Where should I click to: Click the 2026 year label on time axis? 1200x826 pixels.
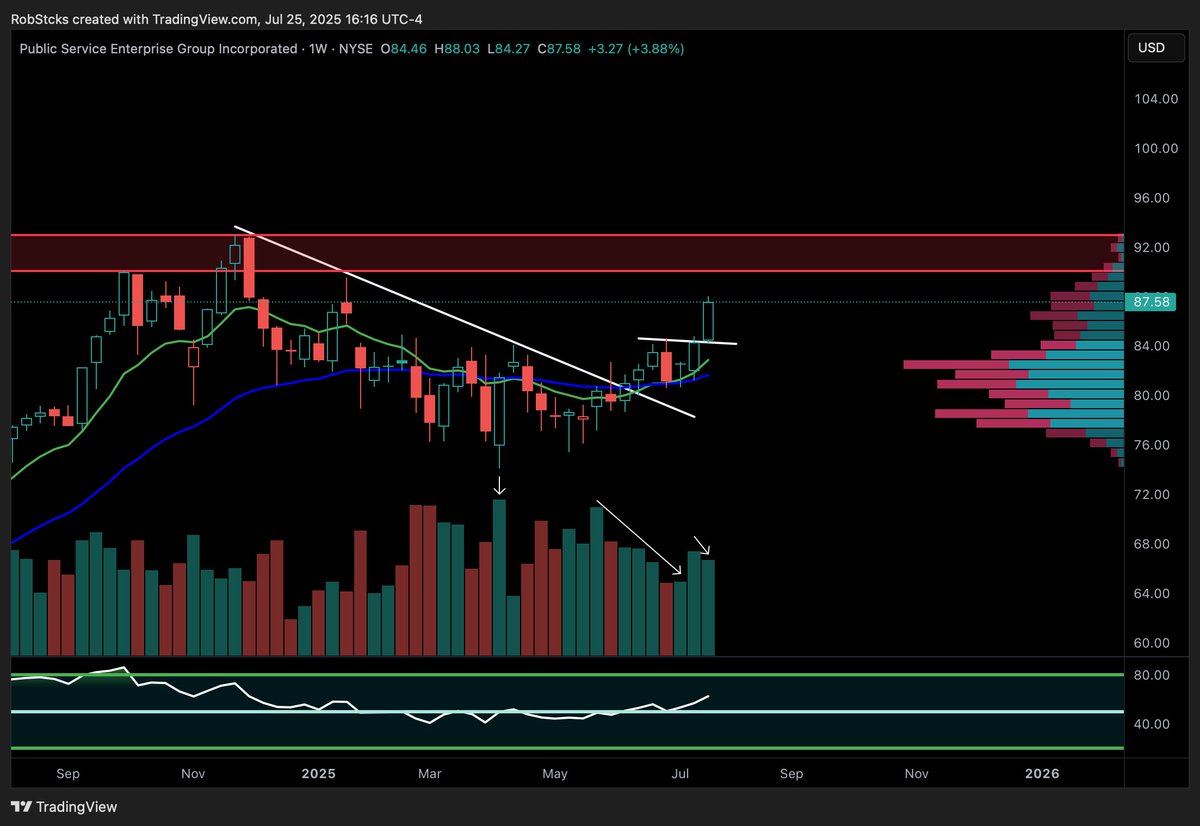click(x=1043, y=774)
